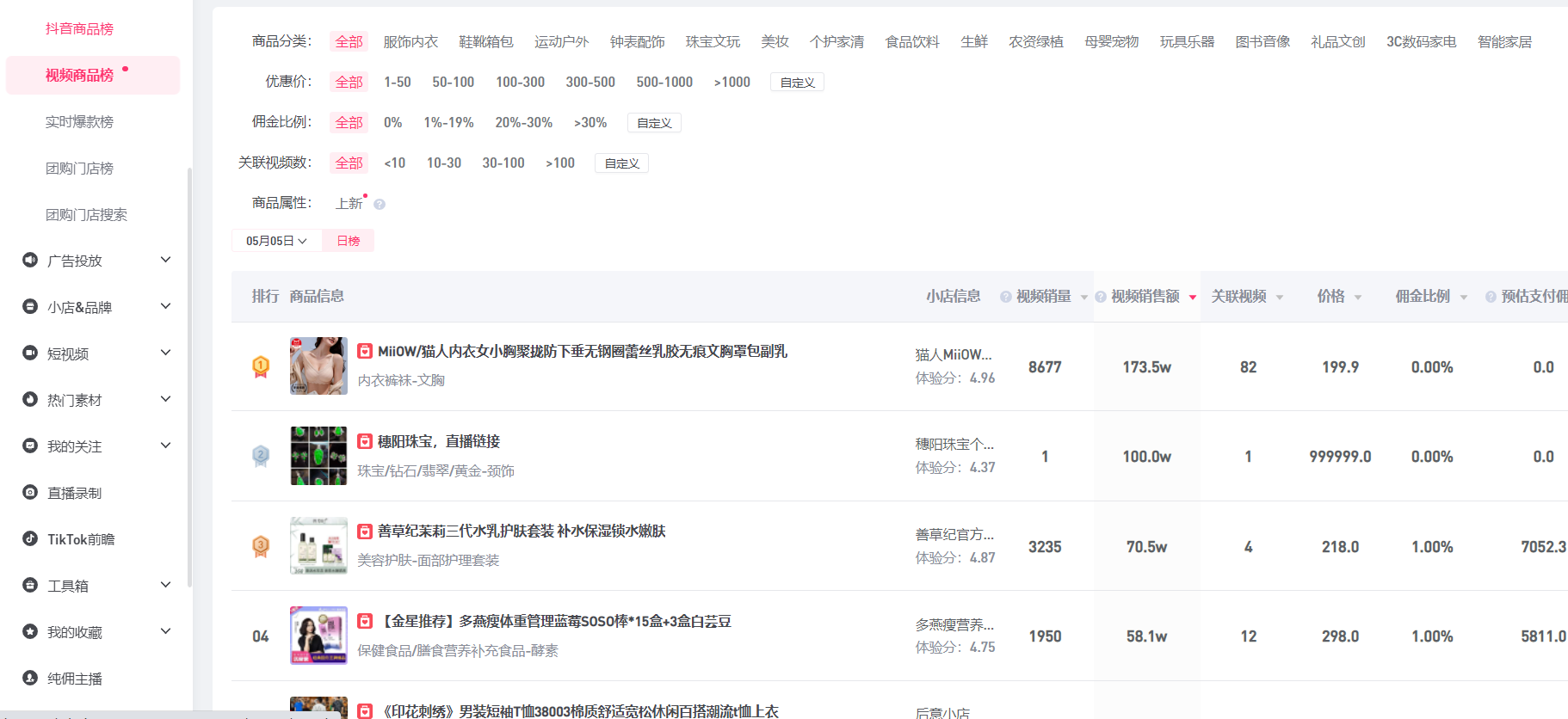The height and width of the screenshot is (719, 1568).
Task: Open 善草纪 skincare set thumbnail
Action: (x=318, y=545)
